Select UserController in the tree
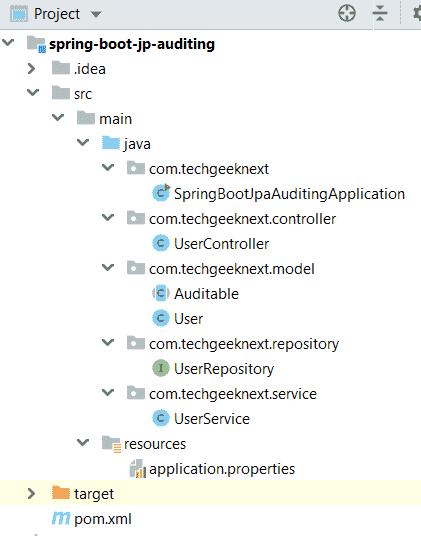Image resolution: width=421 pixels, height=536 pixels. pos(221,244)
